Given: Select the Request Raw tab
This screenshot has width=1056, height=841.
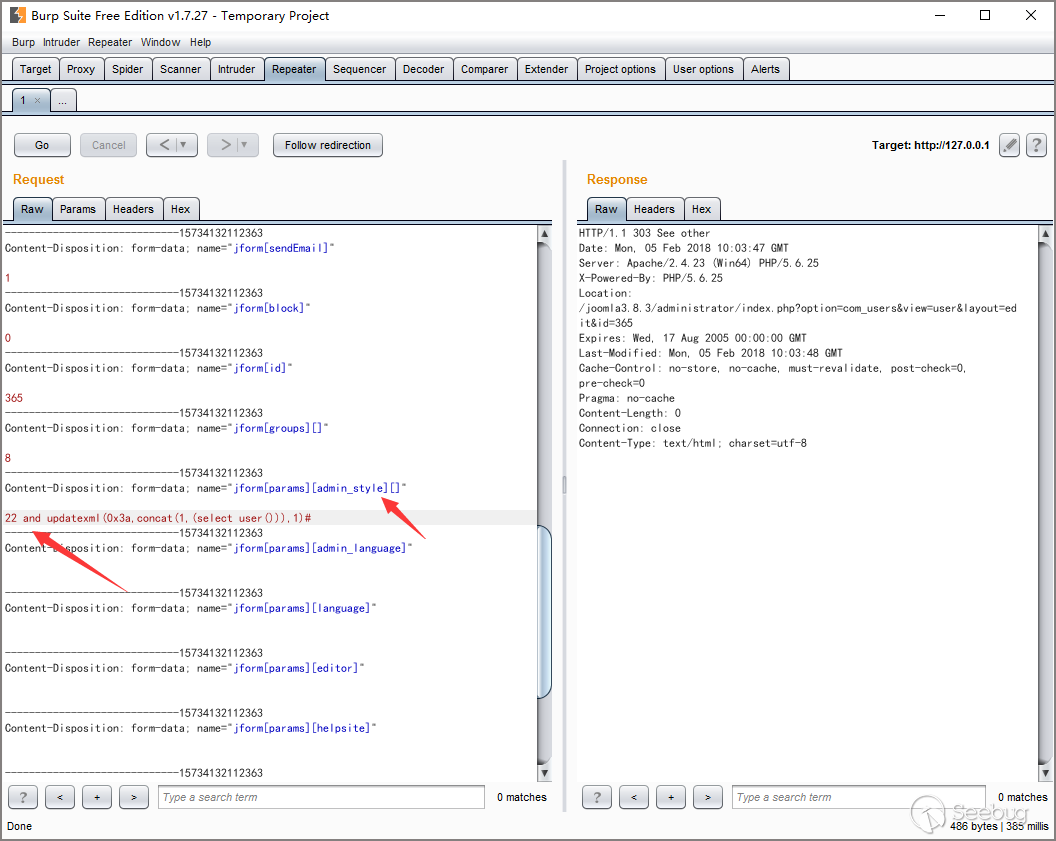Looking at the screenshot, I should point(32,209).
